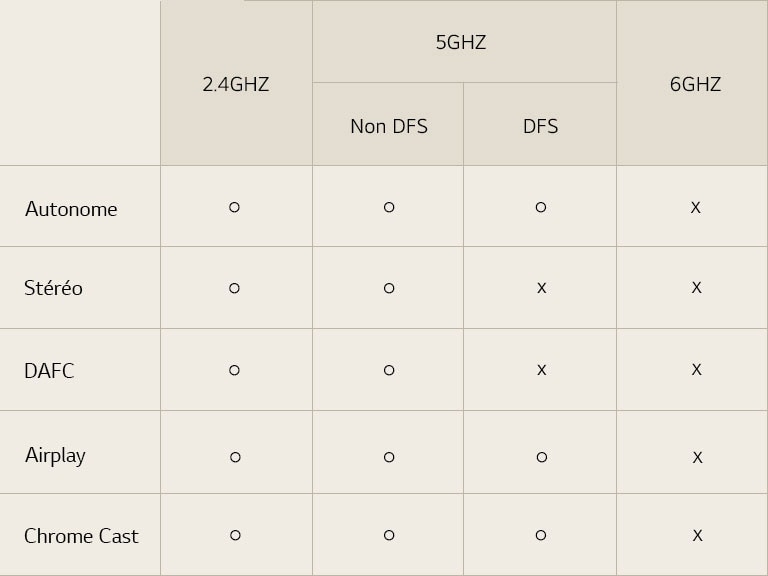Viewport: 768px width, 576px height.
Task: Click the DAFC row label
Action: coord(49,371)
